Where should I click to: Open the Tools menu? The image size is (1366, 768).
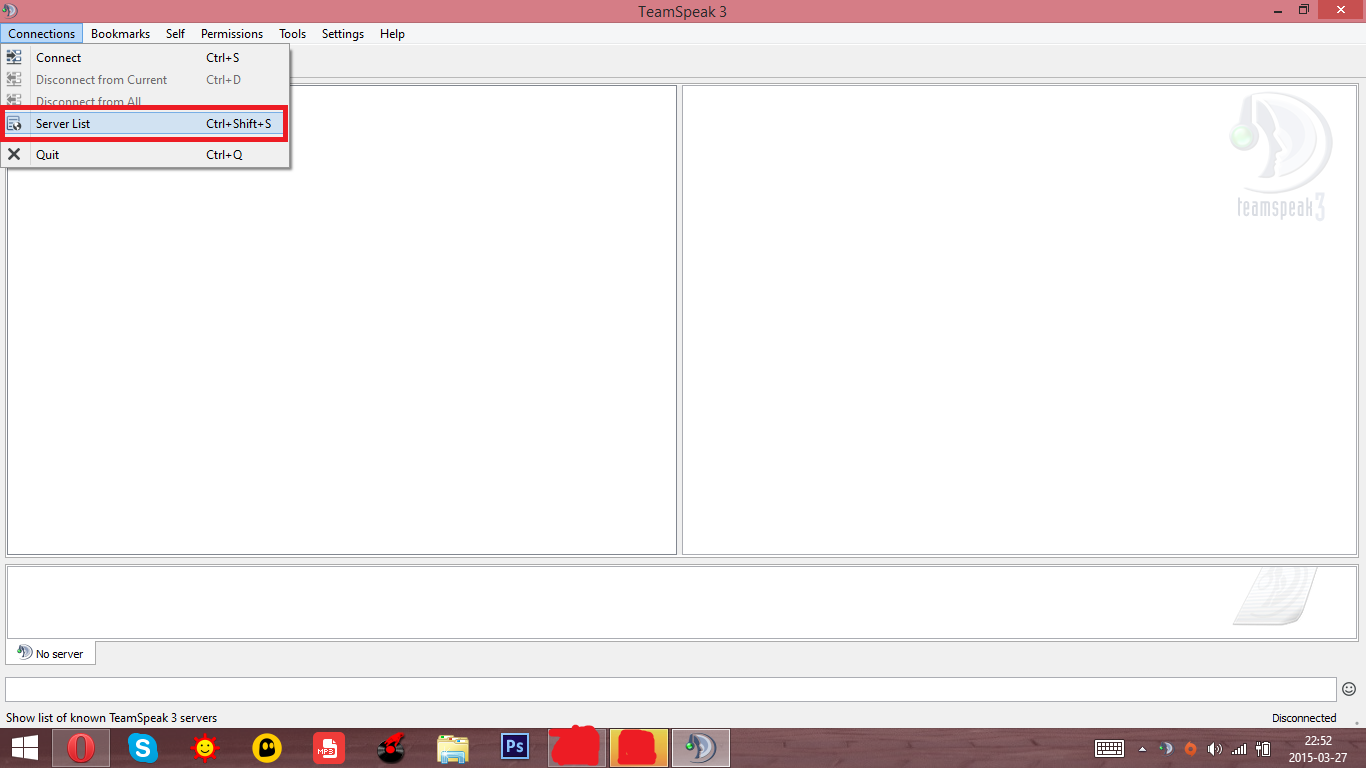(x=292, y=34)
